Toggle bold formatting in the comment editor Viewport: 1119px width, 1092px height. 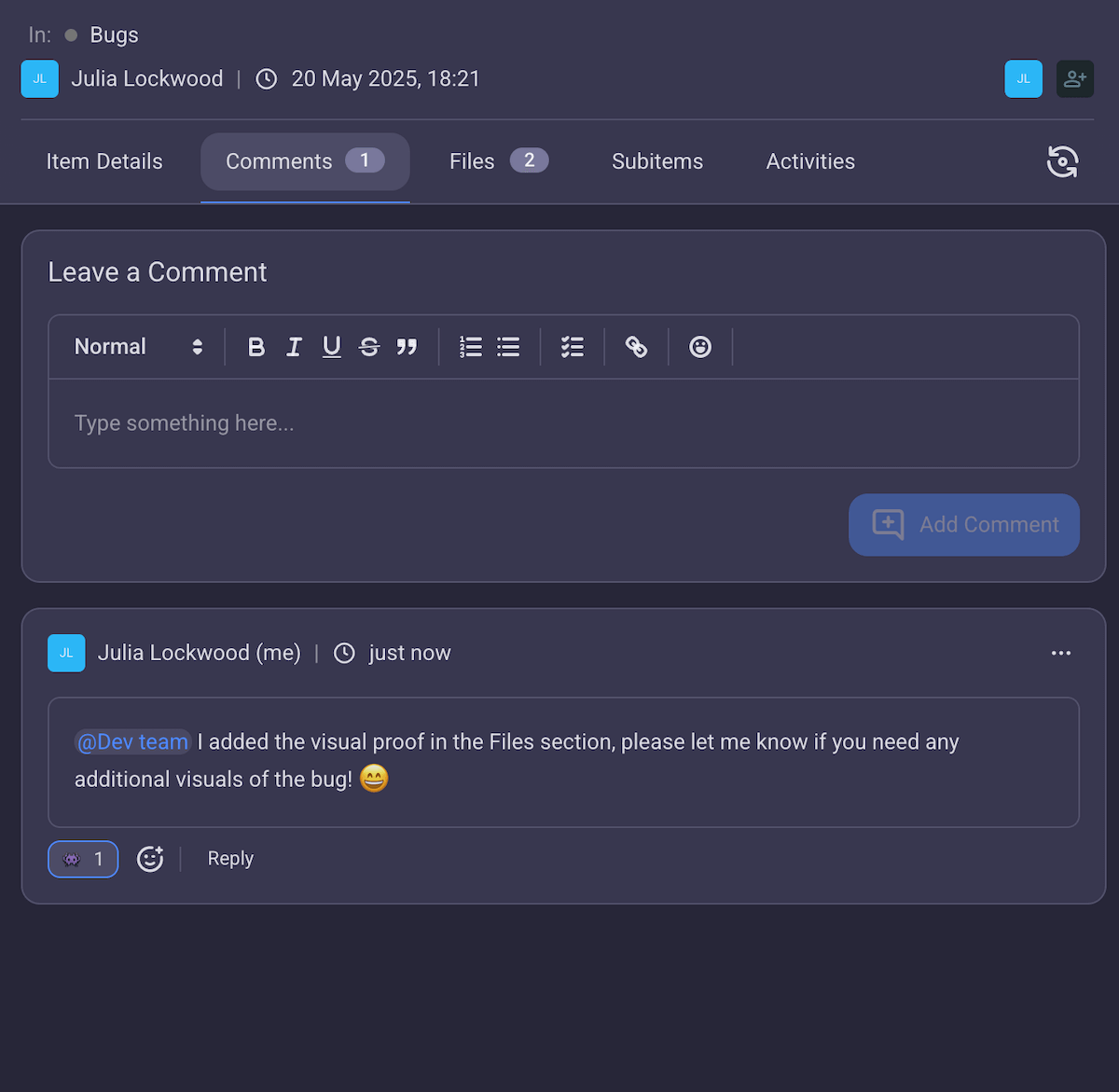256,346
